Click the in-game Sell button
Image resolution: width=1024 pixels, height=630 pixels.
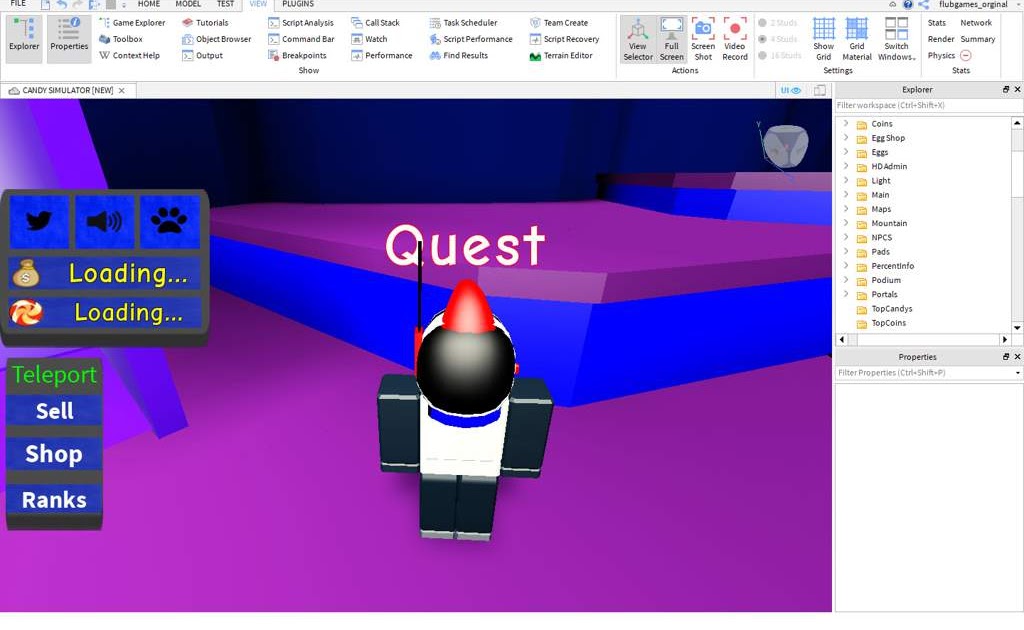[54, 411]
